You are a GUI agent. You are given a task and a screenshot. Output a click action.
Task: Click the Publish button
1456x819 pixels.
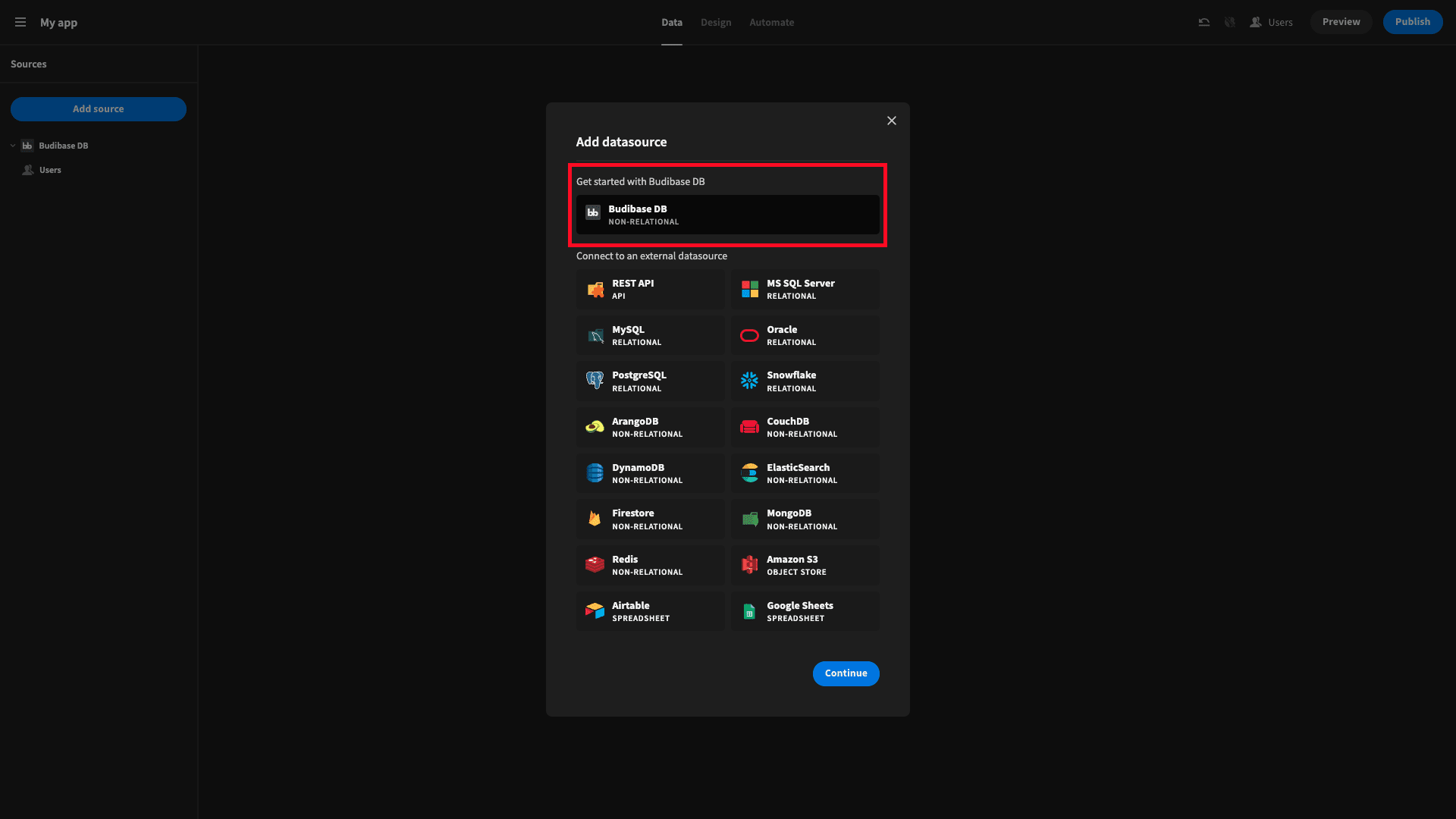(x=1413, y=22)
